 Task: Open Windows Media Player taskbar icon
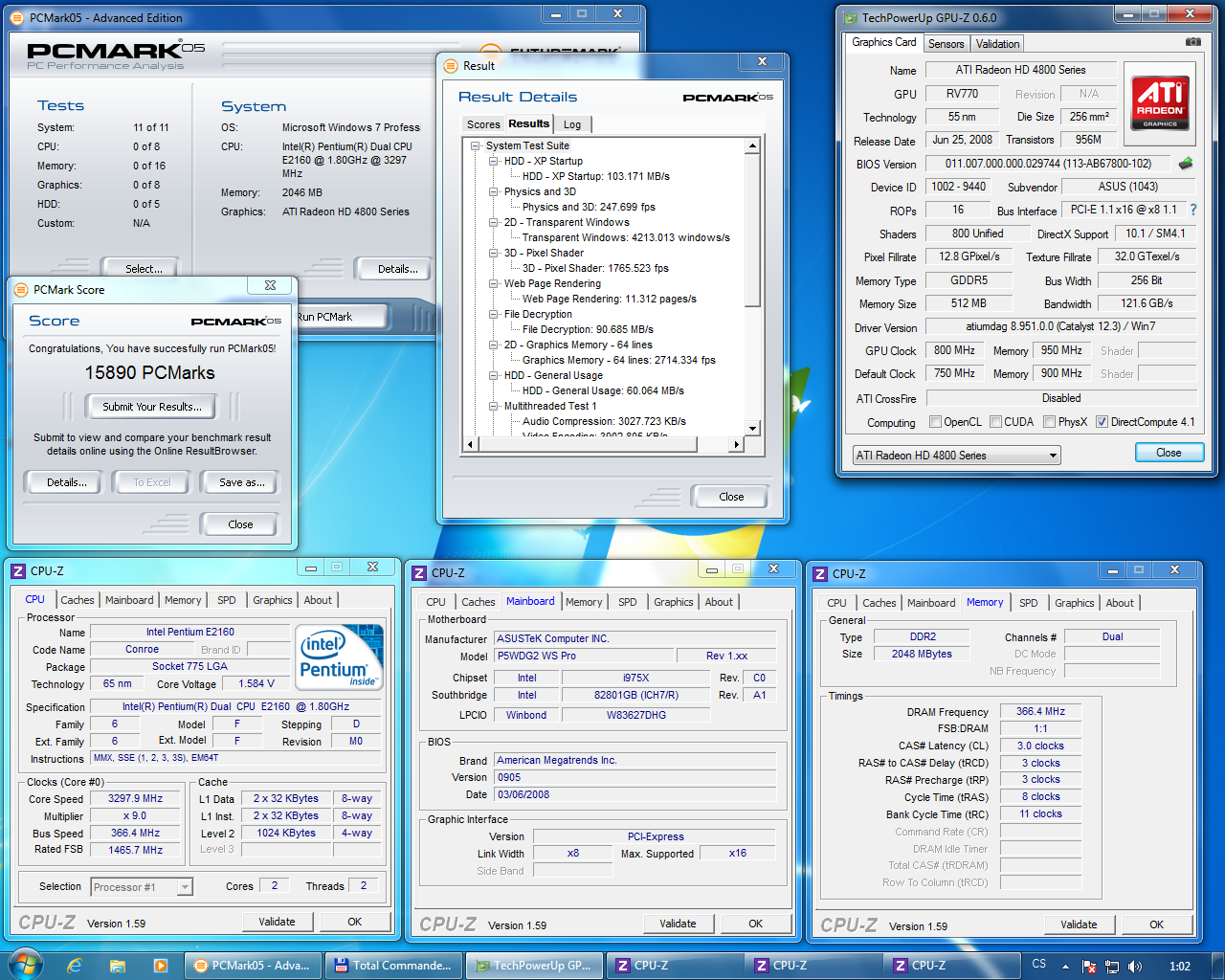(x=161, y=966)
